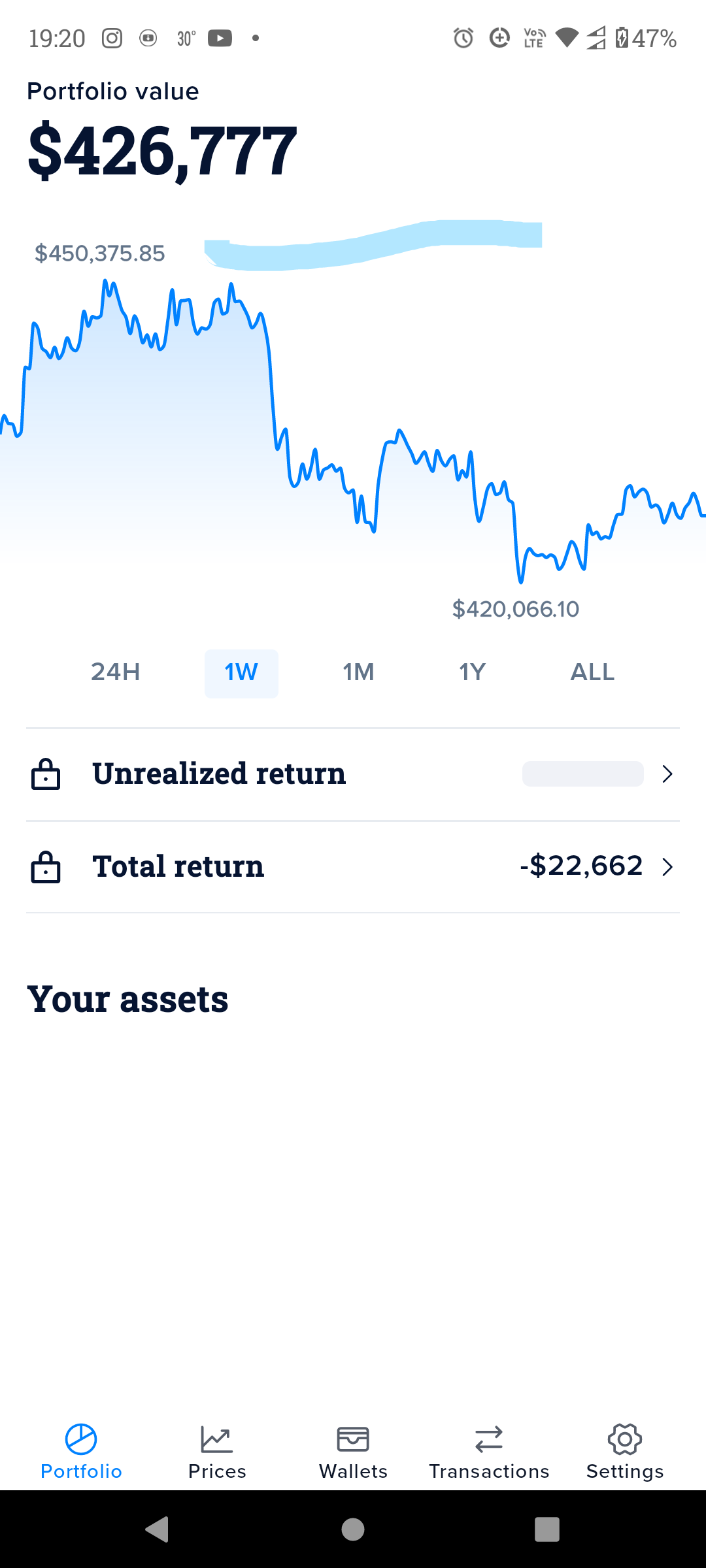
Task: Select the 24H time range
Action: pos(116,672)
